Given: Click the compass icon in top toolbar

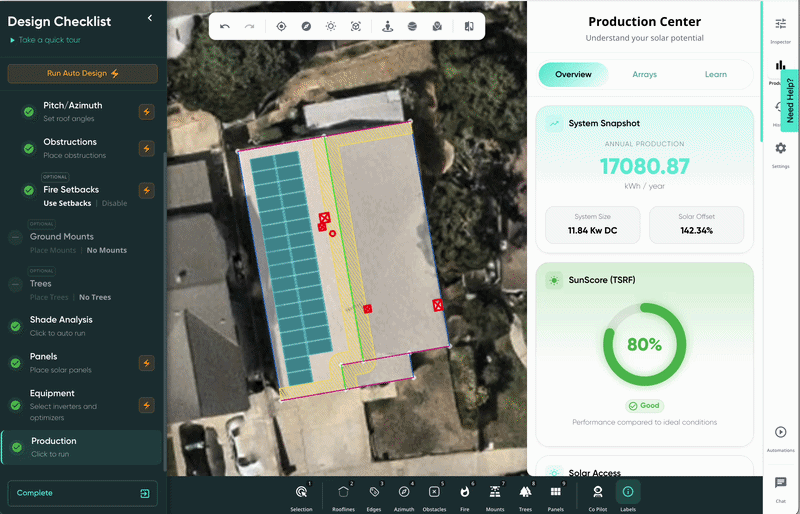Looking at the screenshot, I should point(306,27).
